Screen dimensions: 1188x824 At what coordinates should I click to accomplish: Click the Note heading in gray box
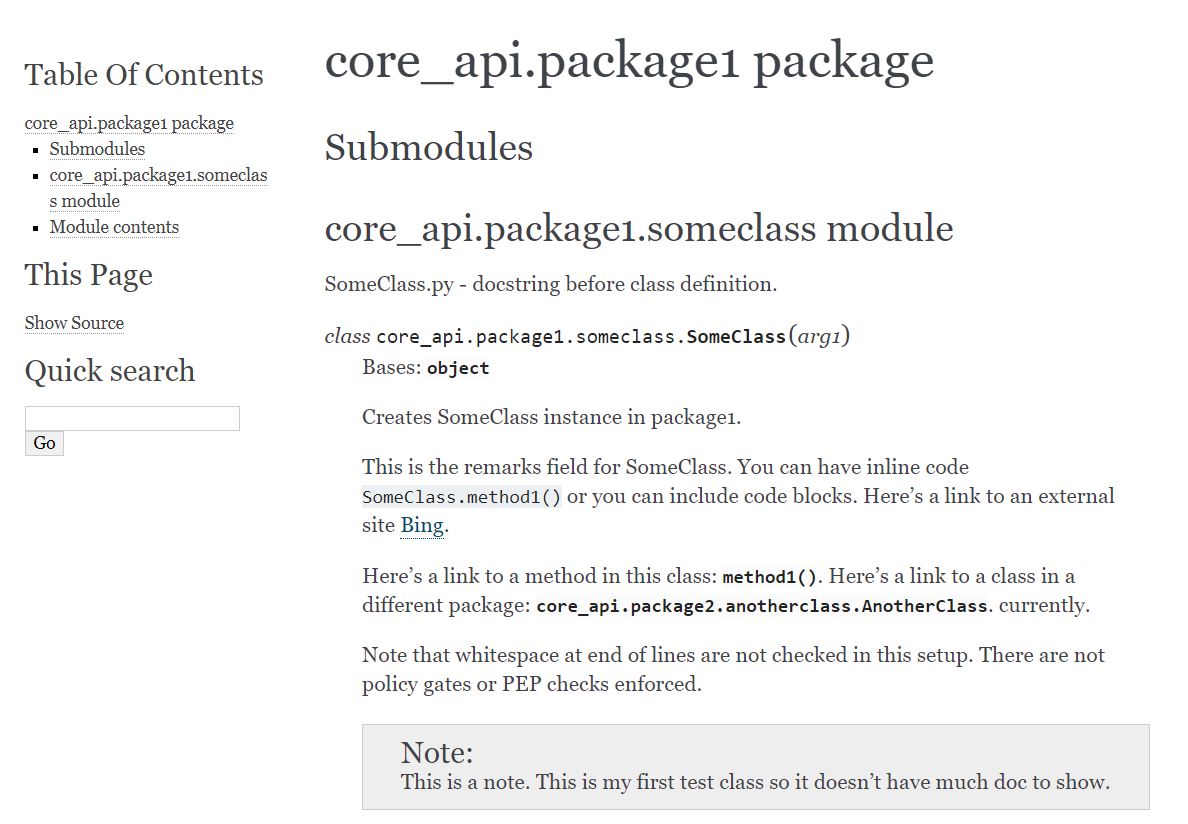coord(437,752)
